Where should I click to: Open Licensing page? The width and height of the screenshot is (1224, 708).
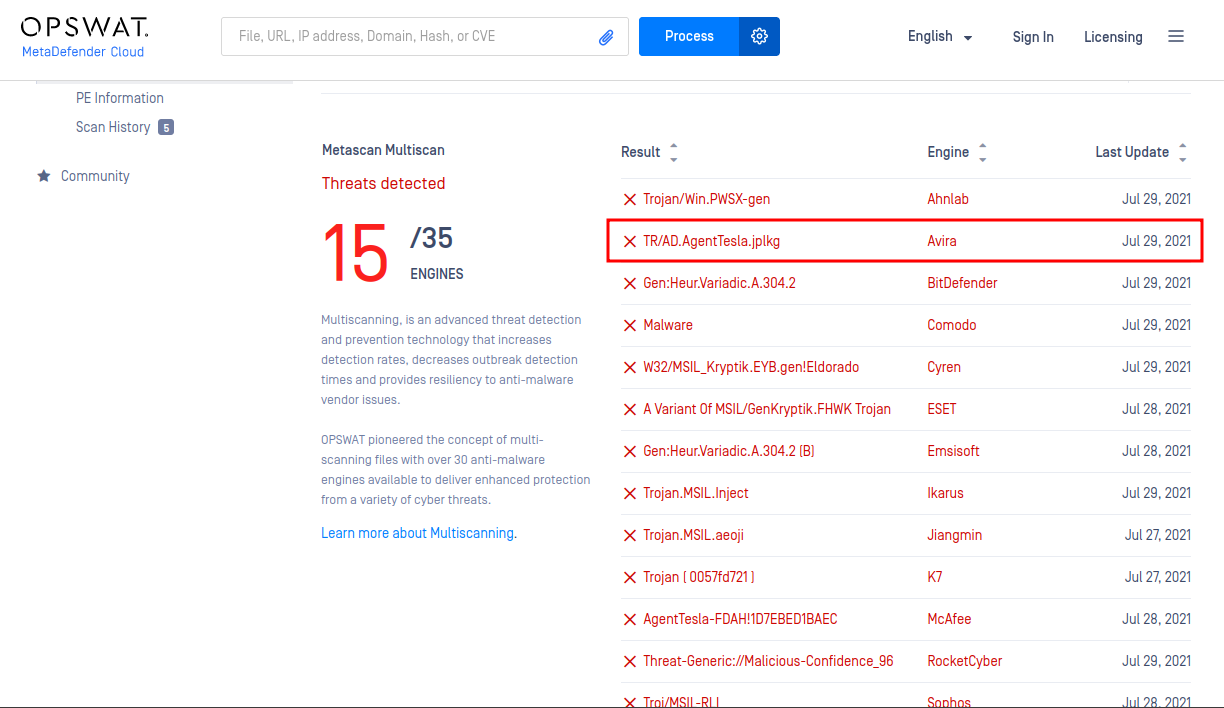tap(1113, 37)
